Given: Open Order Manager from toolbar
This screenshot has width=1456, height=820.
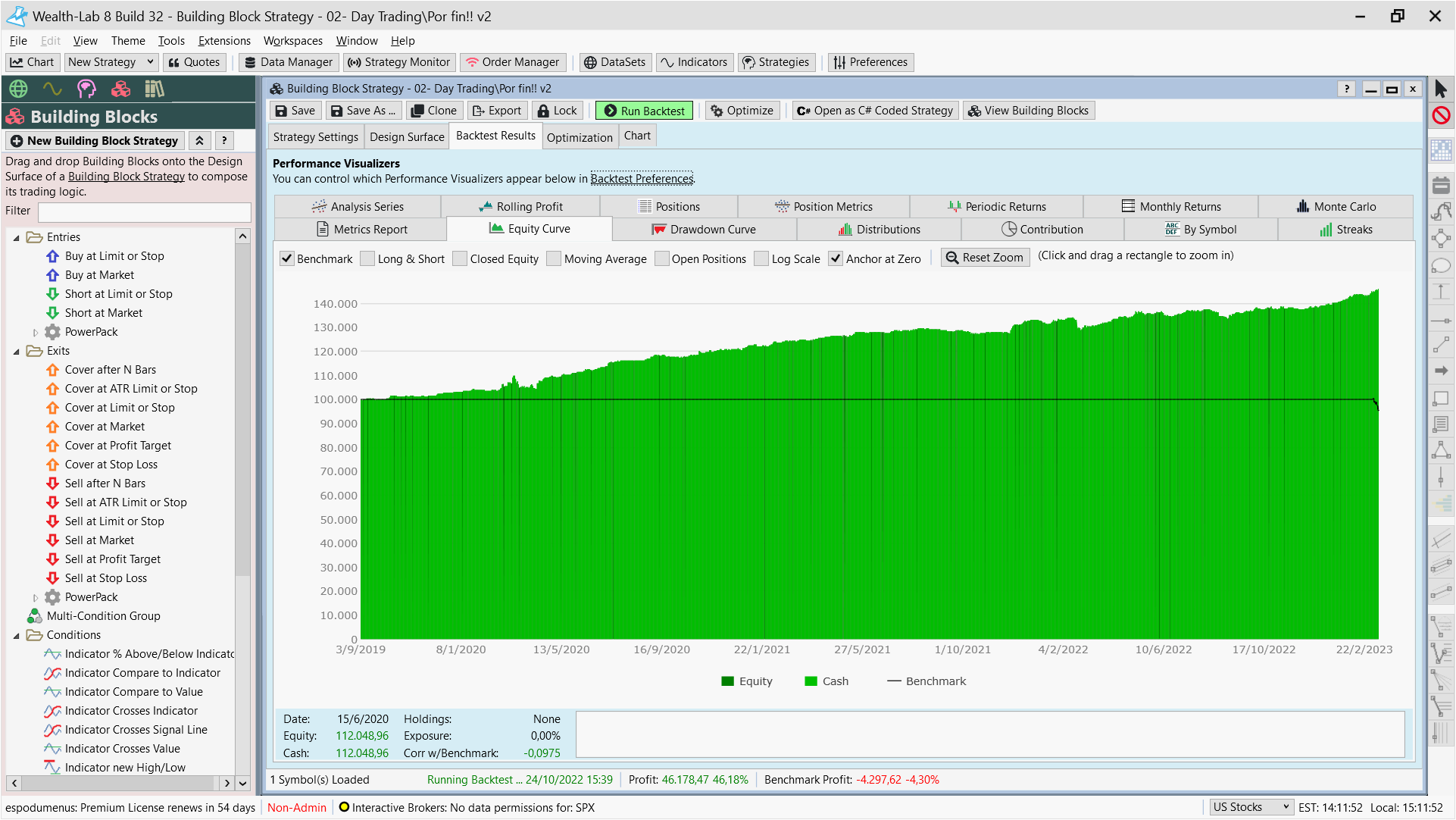Looking at the screenshot, I should point(512,62).
